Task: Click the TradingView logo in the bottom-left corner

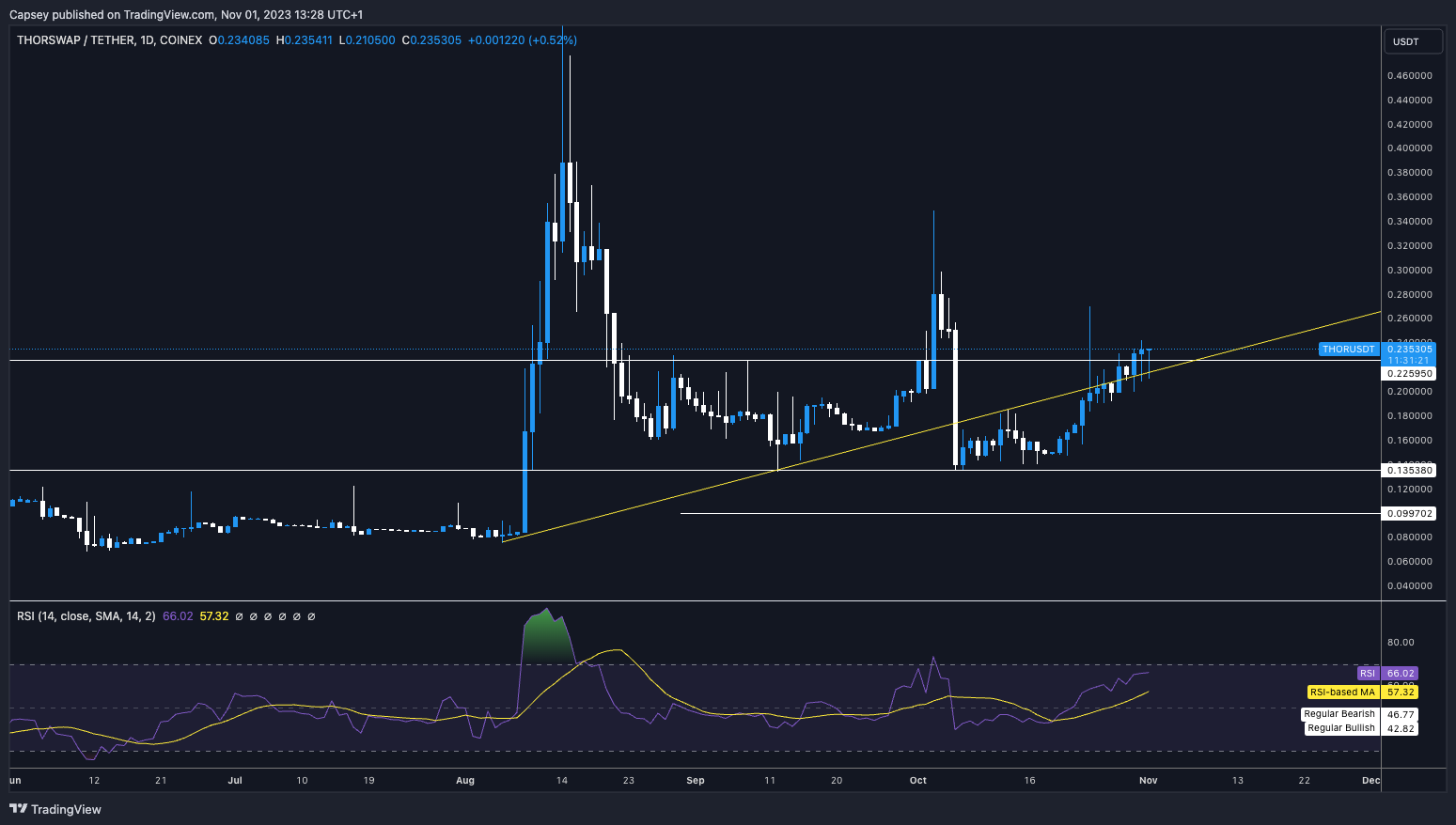Action: [x=56, y=809]
